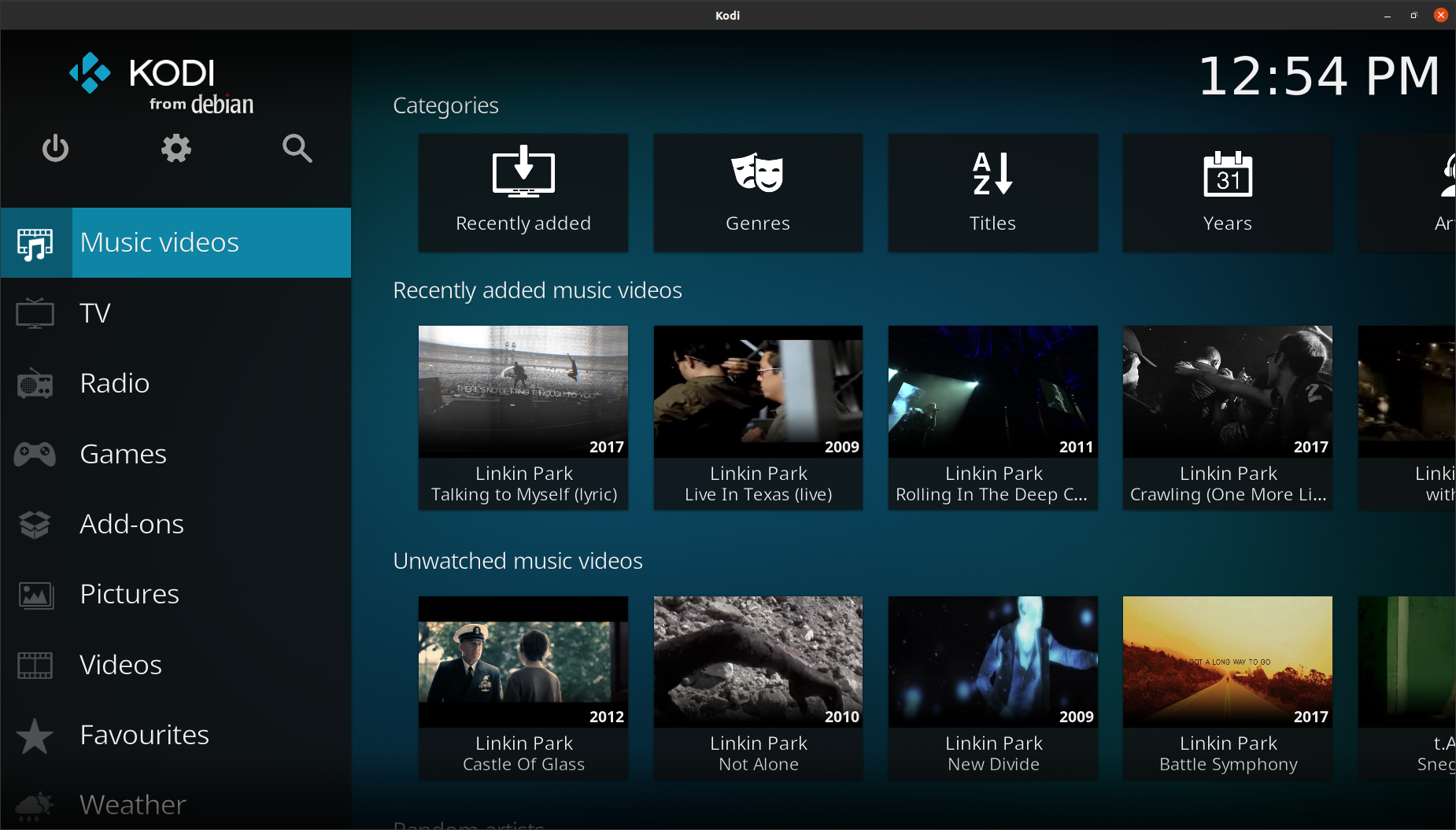The width and height of the screenshot is (1456, 830).
Task: Click the Years calendar icon
Action: (x=1228, y=173)
